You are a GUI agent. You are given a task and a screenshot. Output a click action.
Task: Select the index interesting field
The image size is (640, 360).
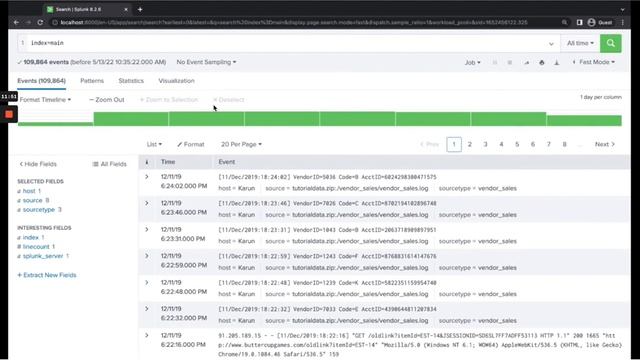31,238
